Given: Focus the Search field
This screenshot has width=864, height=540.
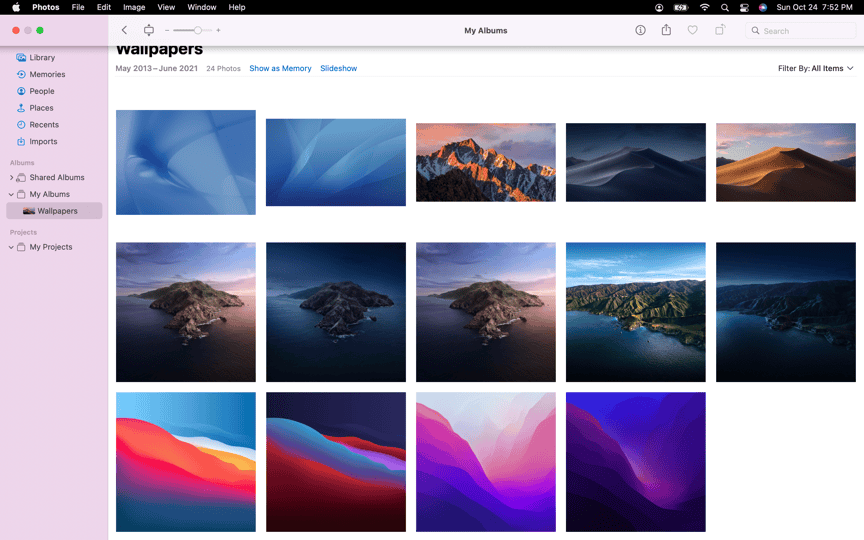Looking at the screenshot, I should pos(801,31).
